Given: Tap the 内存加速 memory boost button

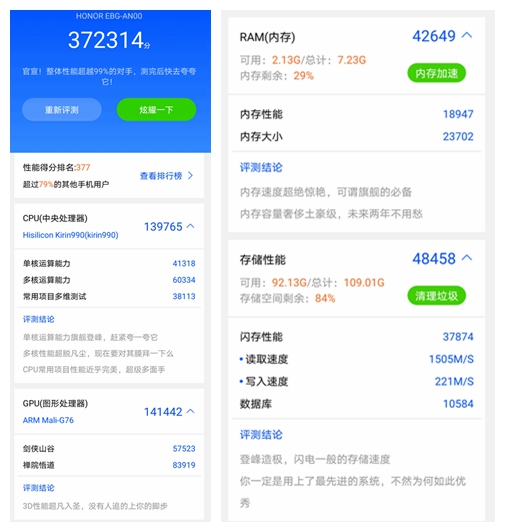Looking at the screenshot, I should click(x=436, y=73).
